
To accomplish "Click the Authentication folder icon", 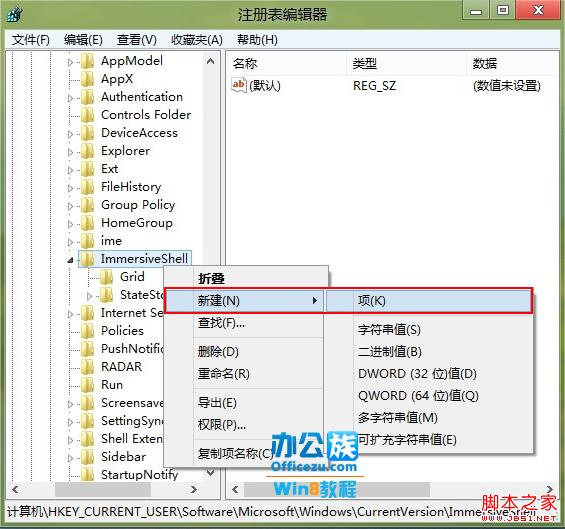I will click(x=88, y=97).
